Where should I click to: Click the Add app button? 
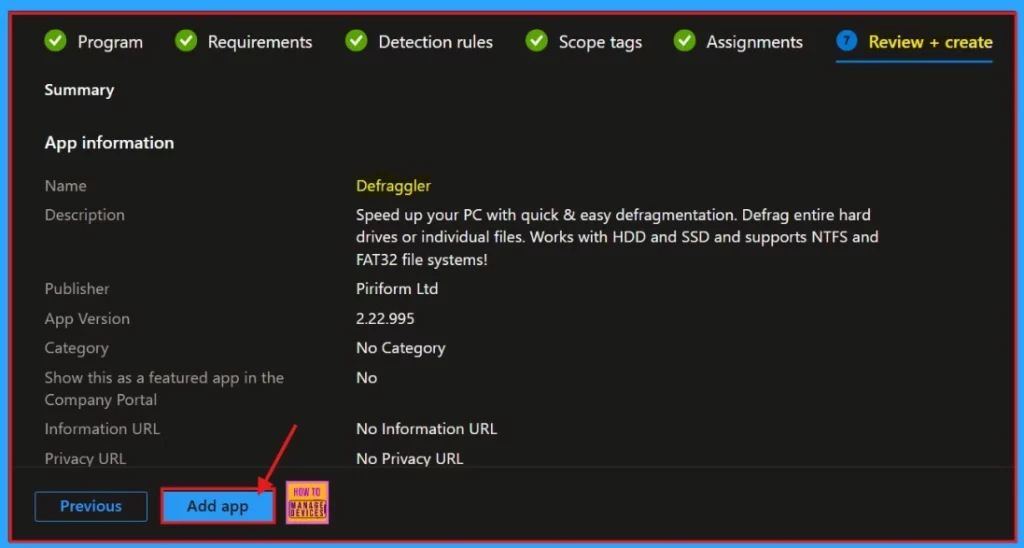coord(217,506)
